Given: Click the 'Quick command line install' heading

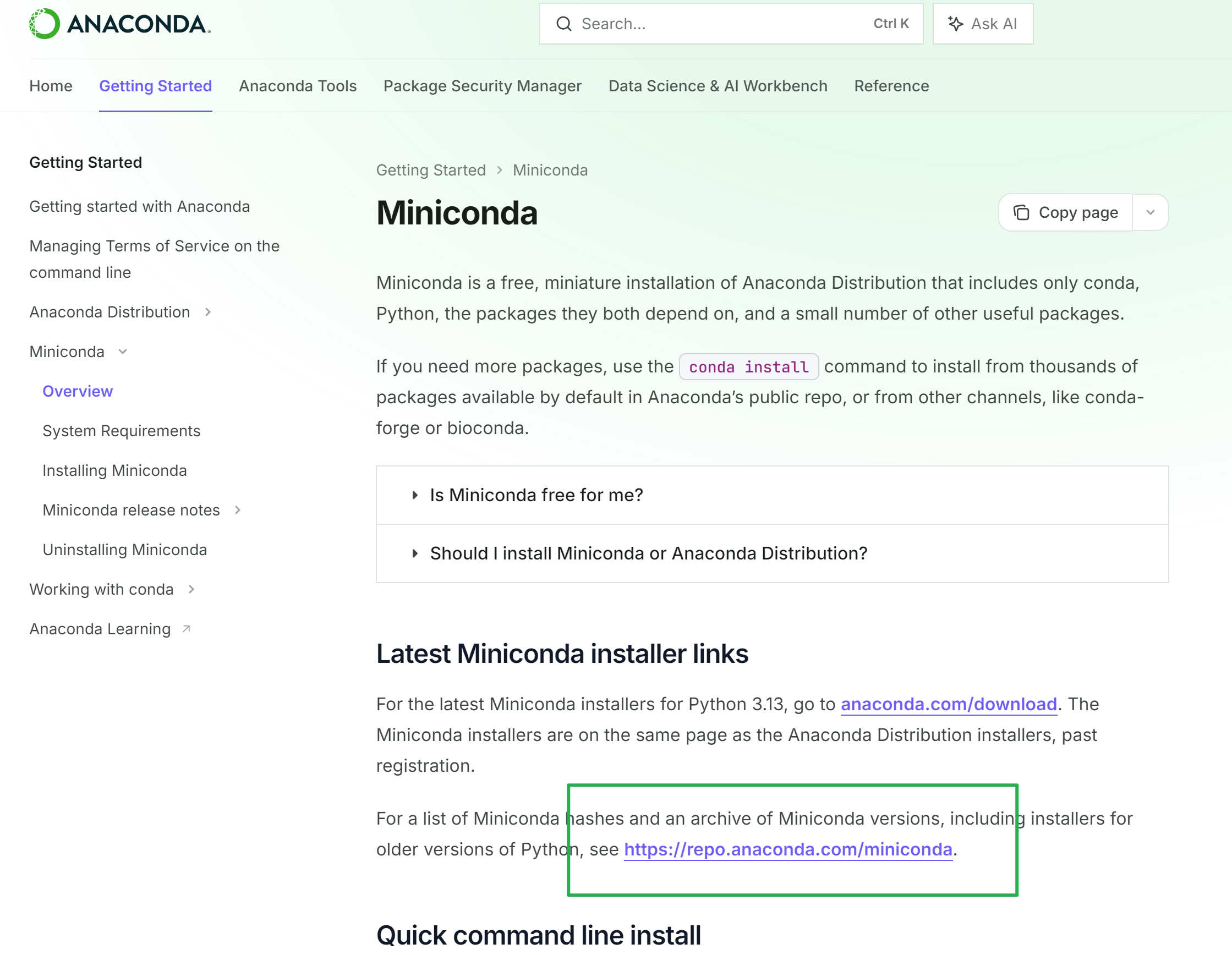Looking at the screenshot, I should 539,935.
